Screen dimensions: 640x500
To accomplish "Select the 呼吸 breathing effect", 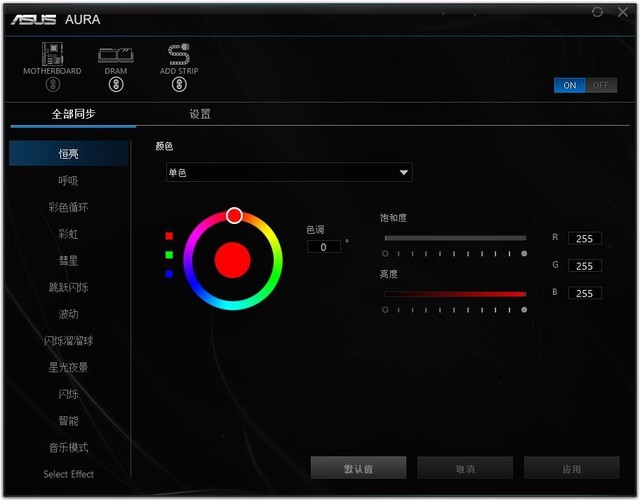I will pos(68,181).
